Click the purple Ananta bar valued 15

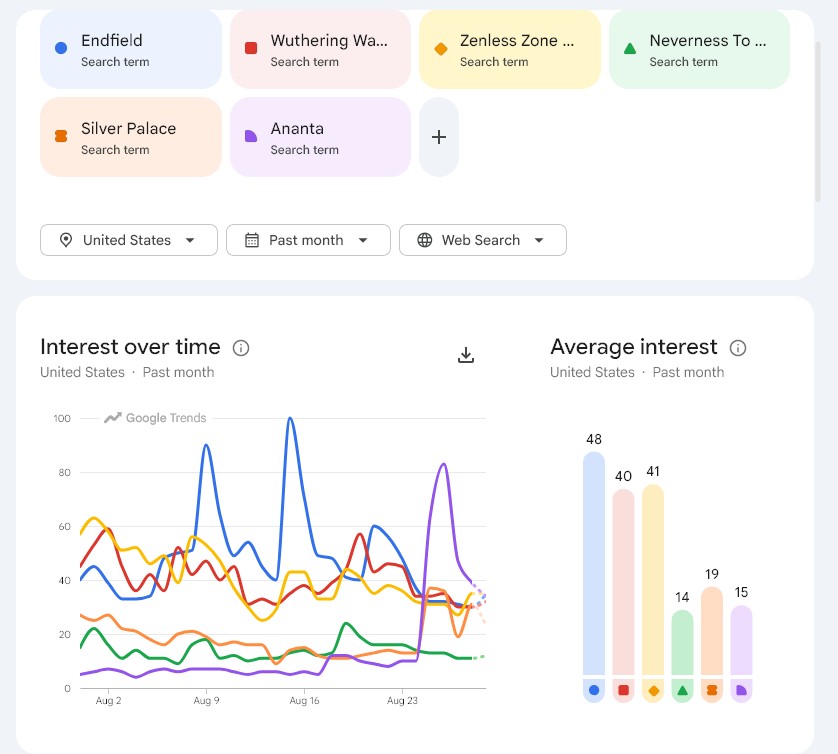point(741,640)
